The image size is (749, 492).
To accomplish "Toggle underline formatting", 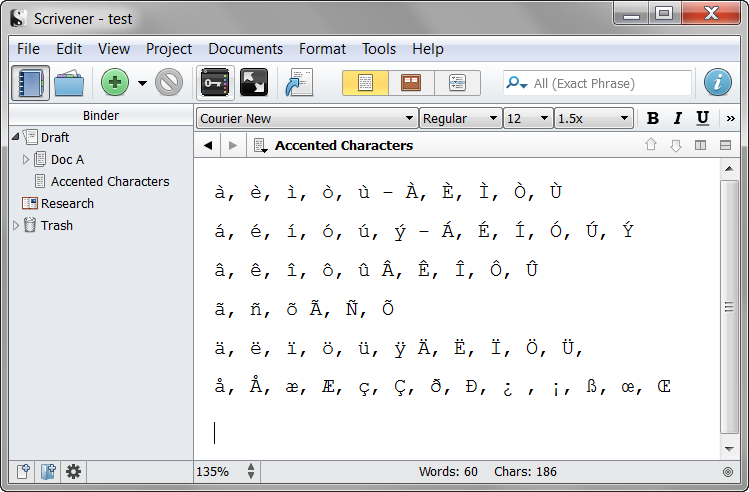I will pos(702,118).
